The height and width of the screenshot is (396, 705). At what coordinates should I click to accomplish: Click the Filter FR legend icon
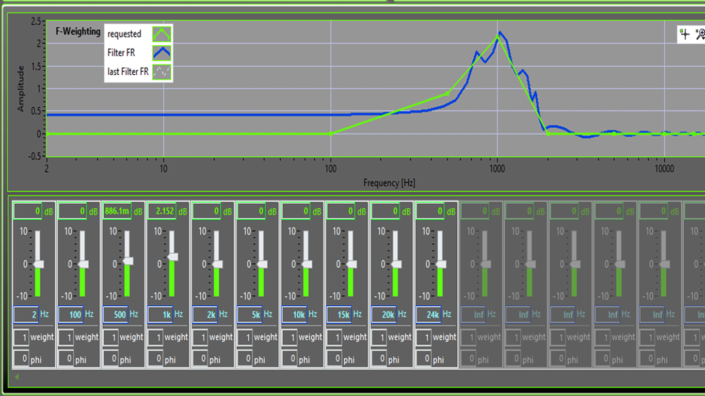pyautogui.click(x=161, y=53)
